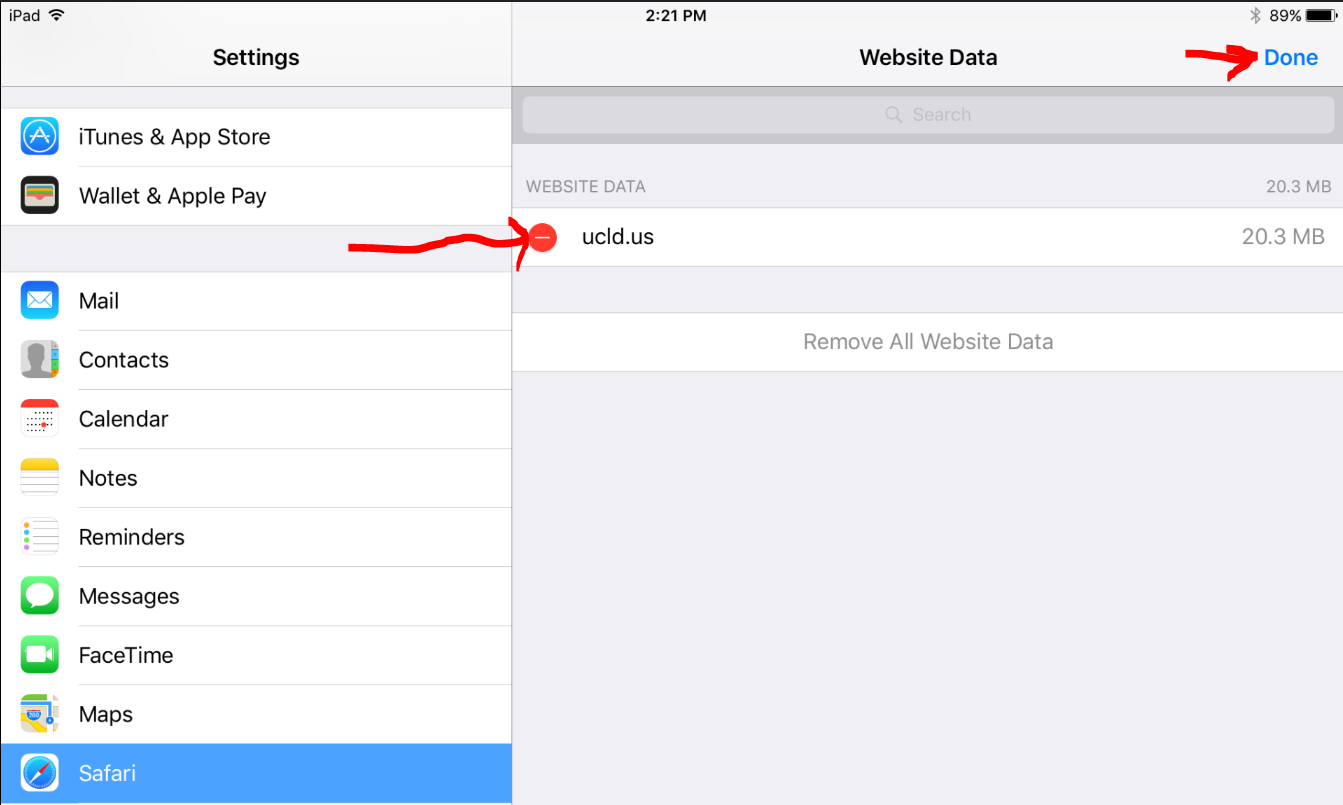1343x805 pixels.
Task: Tap the yellow Notes icon
Action: coord(40,478)
